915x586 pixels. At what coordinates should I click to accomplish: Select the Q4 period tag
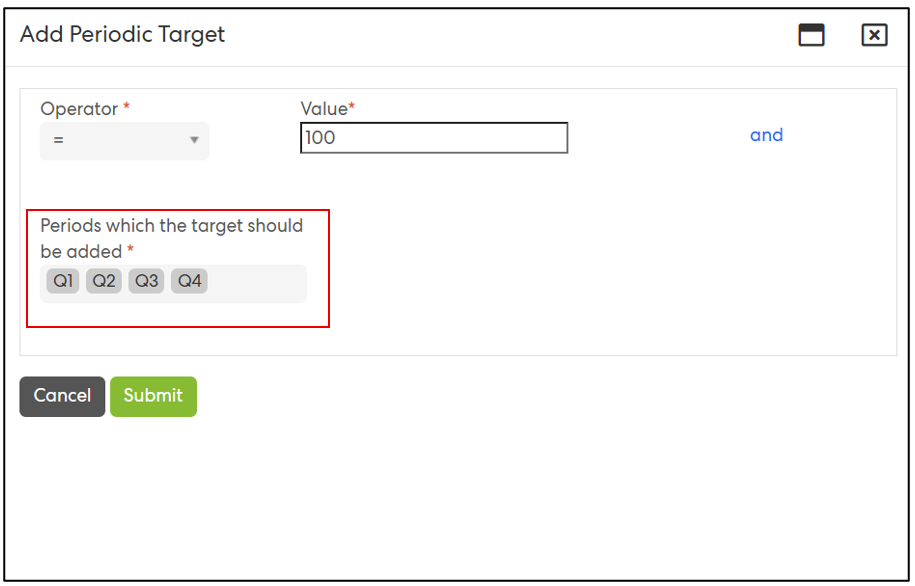189,281
